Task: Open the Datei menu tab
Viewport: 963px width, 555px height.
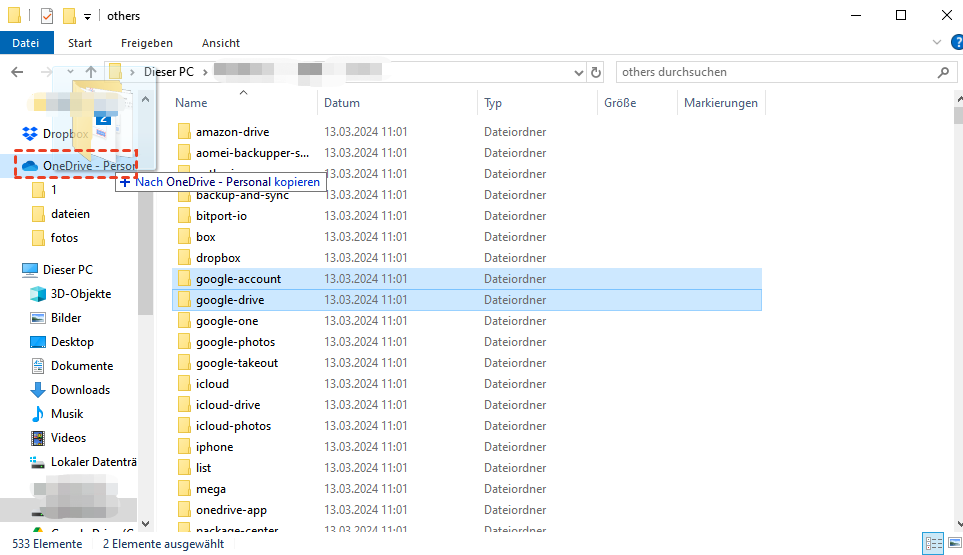Action: (x=26, y=43)
